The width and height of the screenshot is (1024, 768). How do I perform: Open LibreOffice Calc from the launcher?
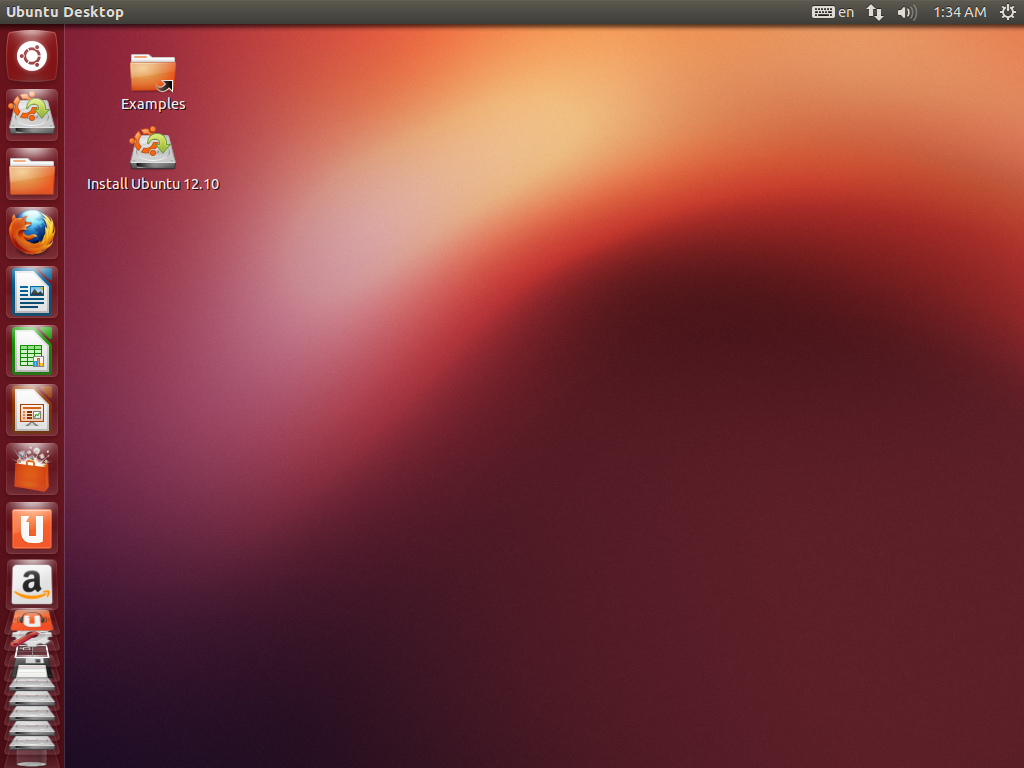[31, 351]
